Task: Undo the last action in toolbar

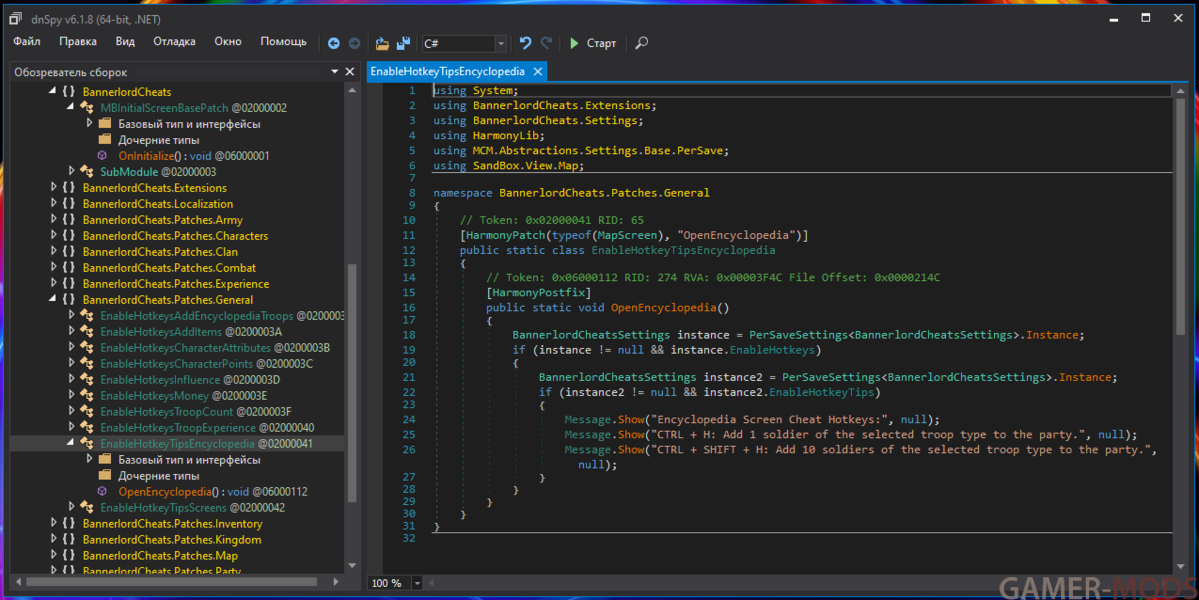Action: click(525, 44)
